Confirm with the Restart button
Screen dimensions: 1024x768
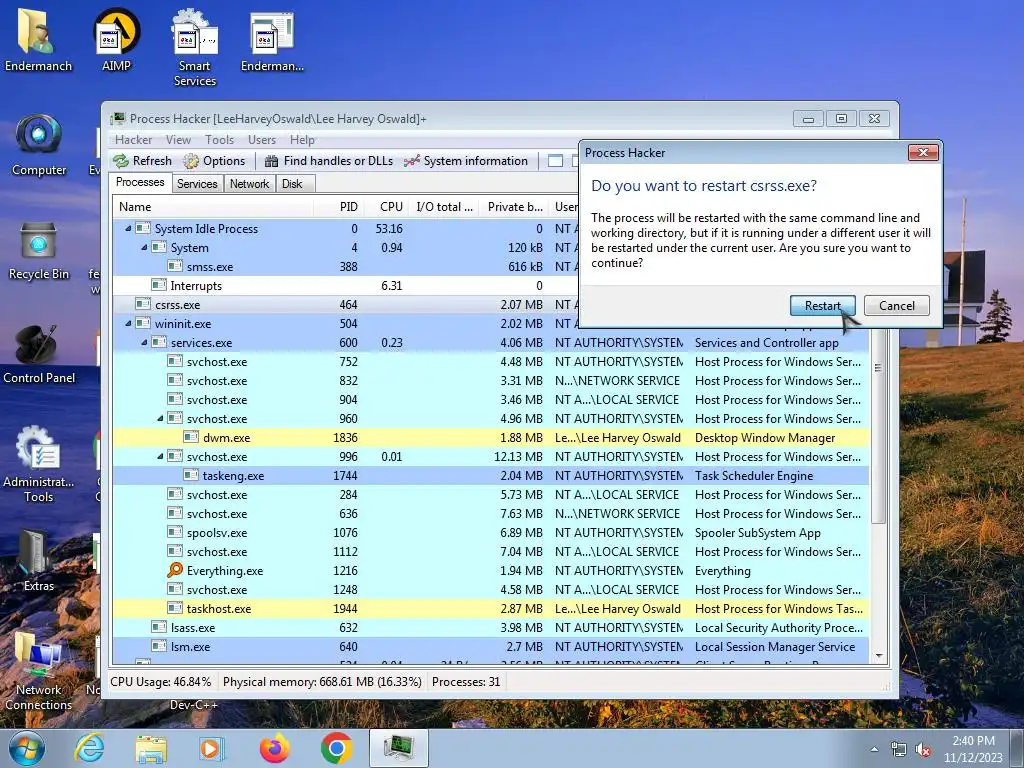click(822, 306)
